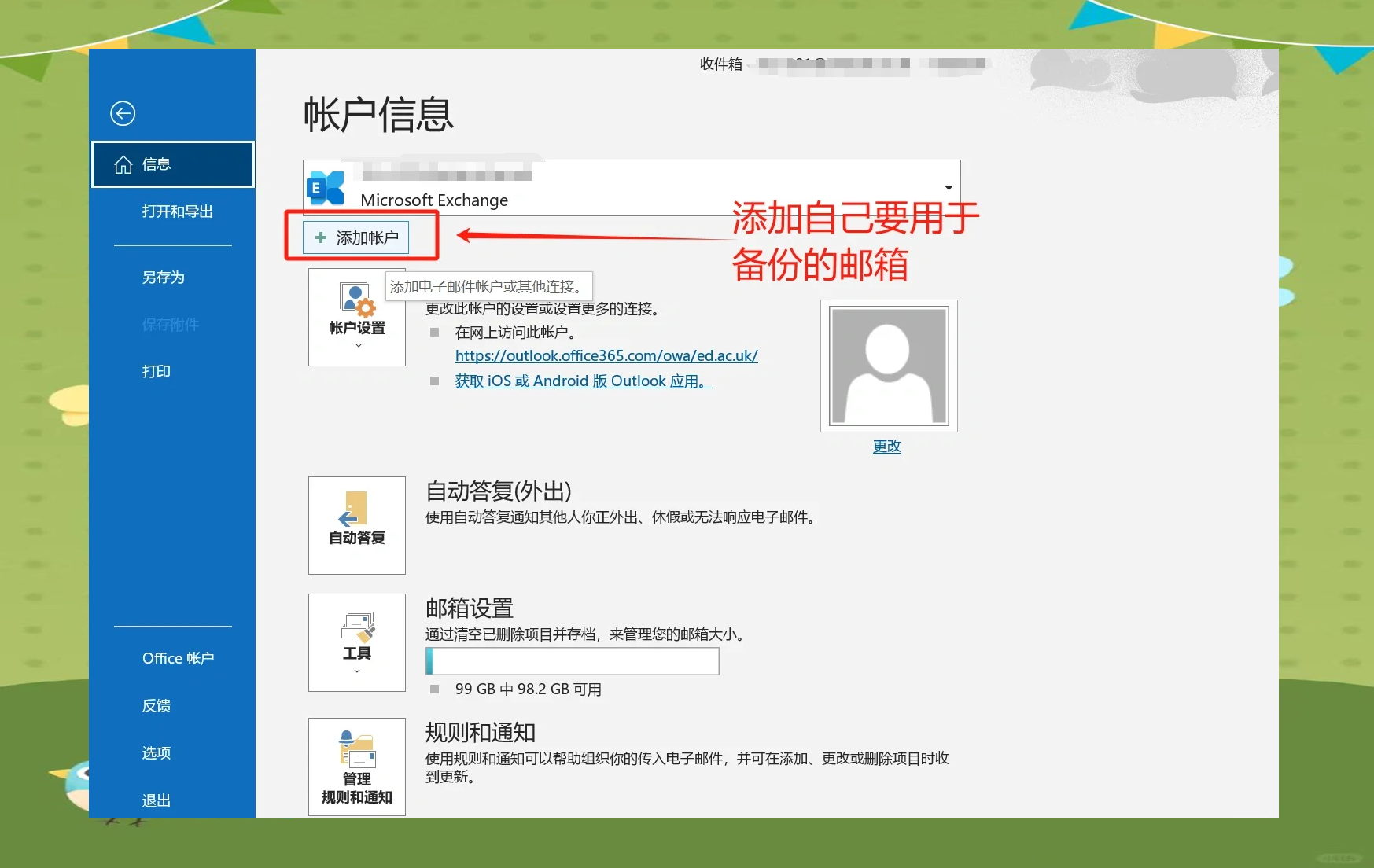
Task: Click the Microsoft Exchange account logo
Action: (x=326, y=189)
